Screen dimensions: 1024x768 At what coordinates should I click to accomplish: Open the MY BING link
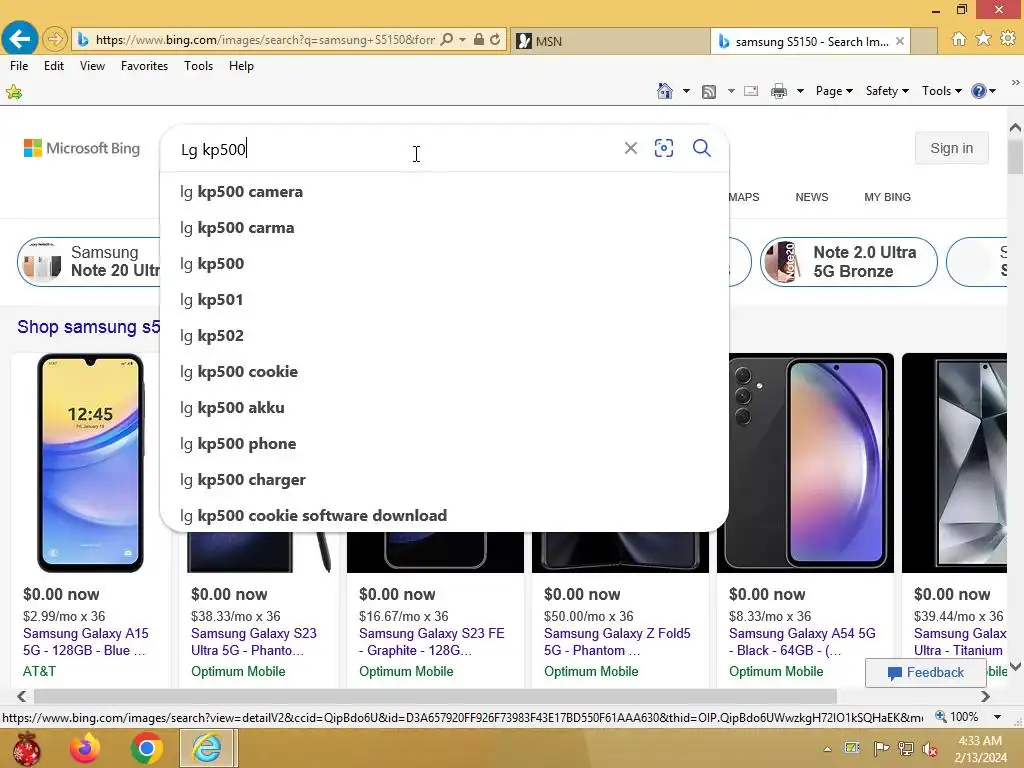(x=888, y=197)
